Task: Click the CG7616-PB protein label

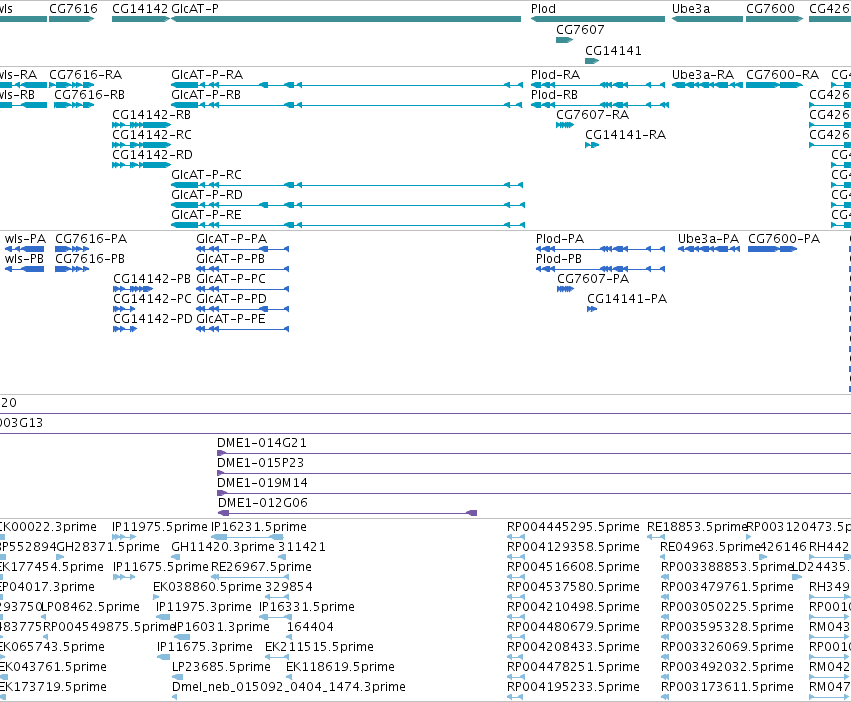Action: click(90, 259)
